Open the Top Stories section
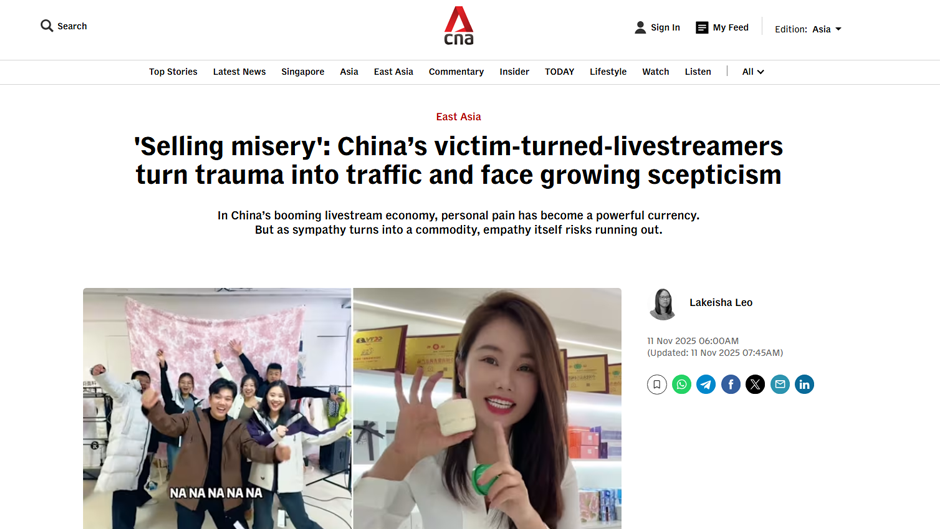 click(x=173, y=71)
